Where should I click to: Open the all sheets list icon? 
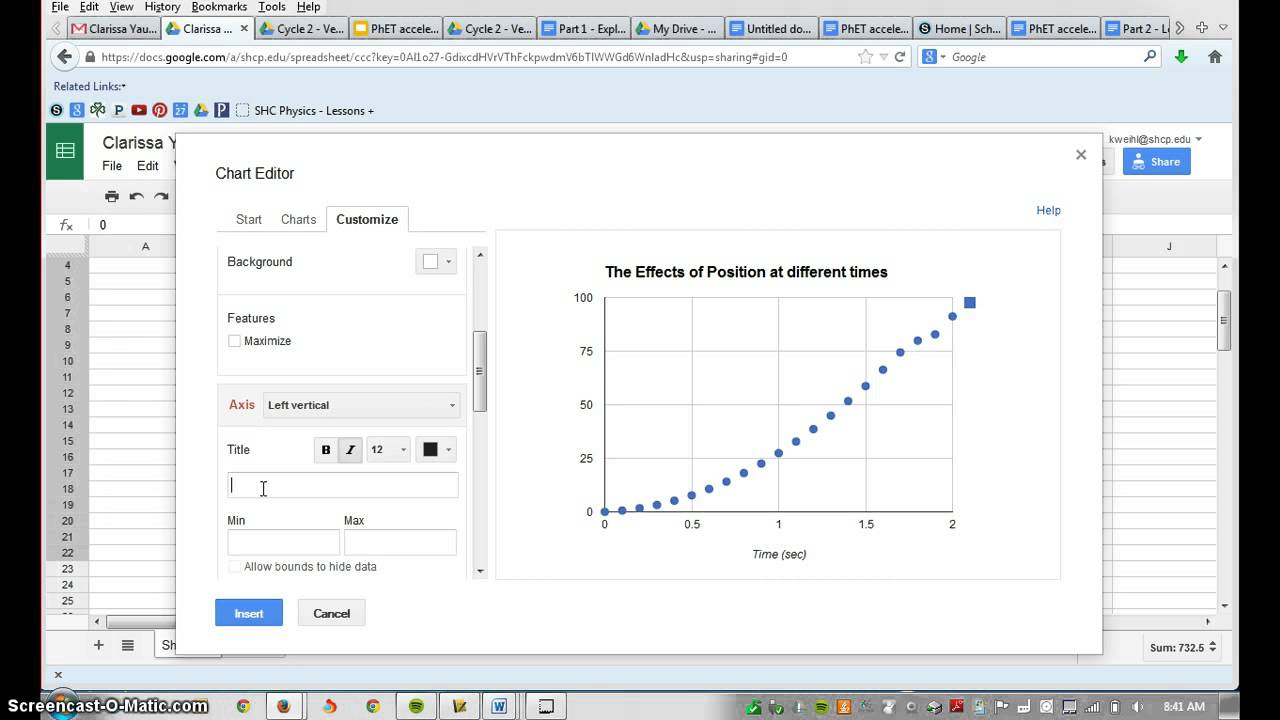(x=128, y=645)
